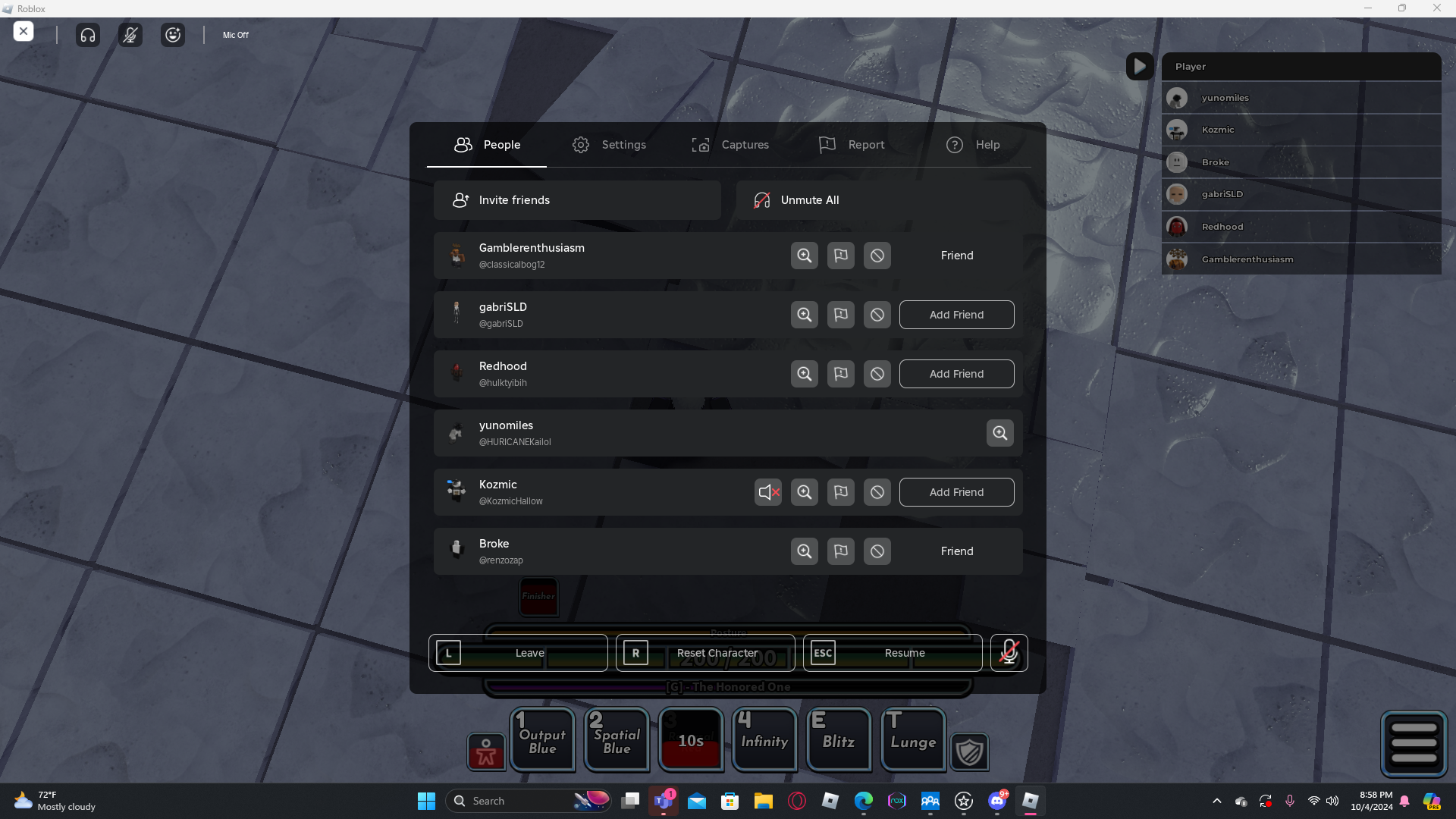Report Gamblerenthusiasm using the flag icon

pos(841,256)
